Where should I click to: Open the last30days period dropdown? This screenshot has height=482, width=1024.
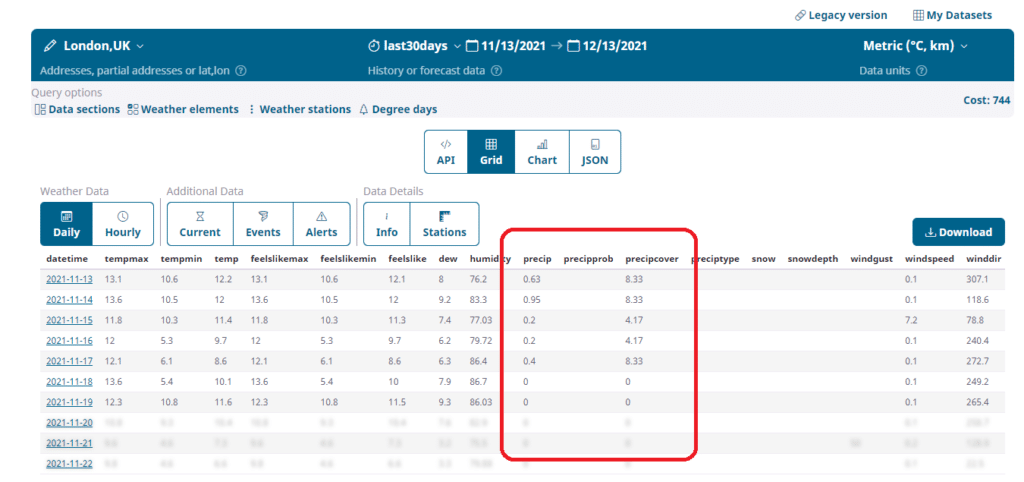pos(458,46)
